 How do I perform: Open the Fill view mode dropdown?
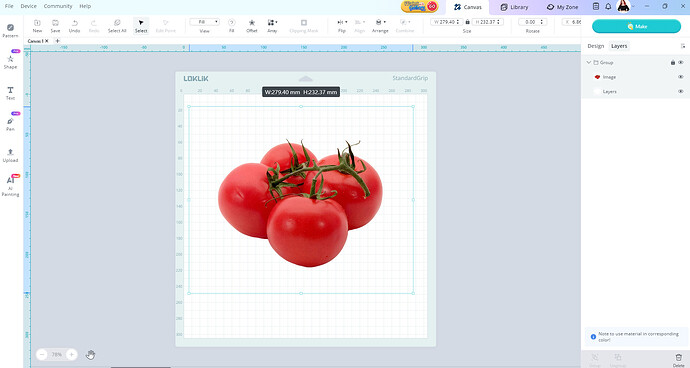205,22
